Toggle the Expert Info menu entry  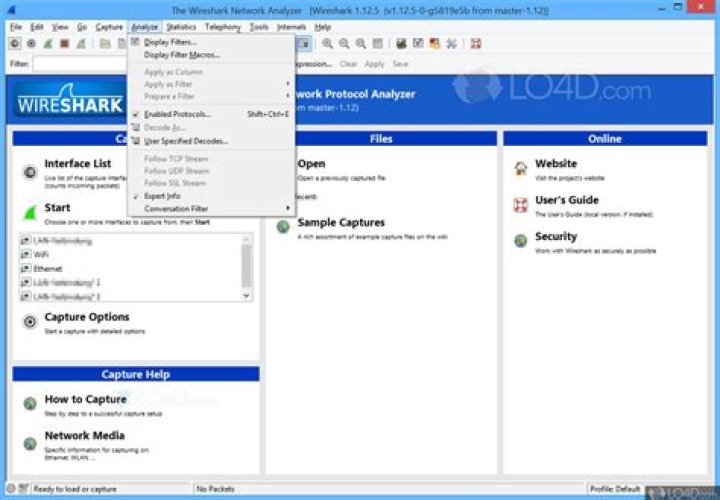tap(162, 196)
